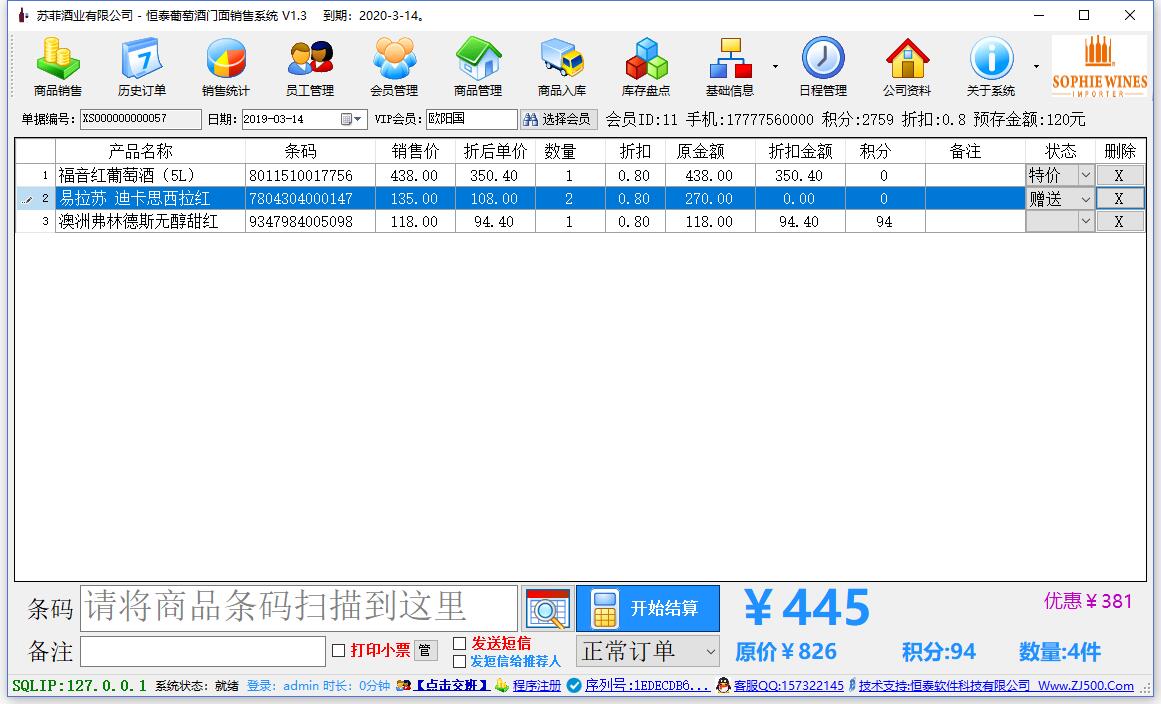Click the 备注 cell of 福音红葡萄酒 row
1161x704 pixels.
tap(975, 175)
